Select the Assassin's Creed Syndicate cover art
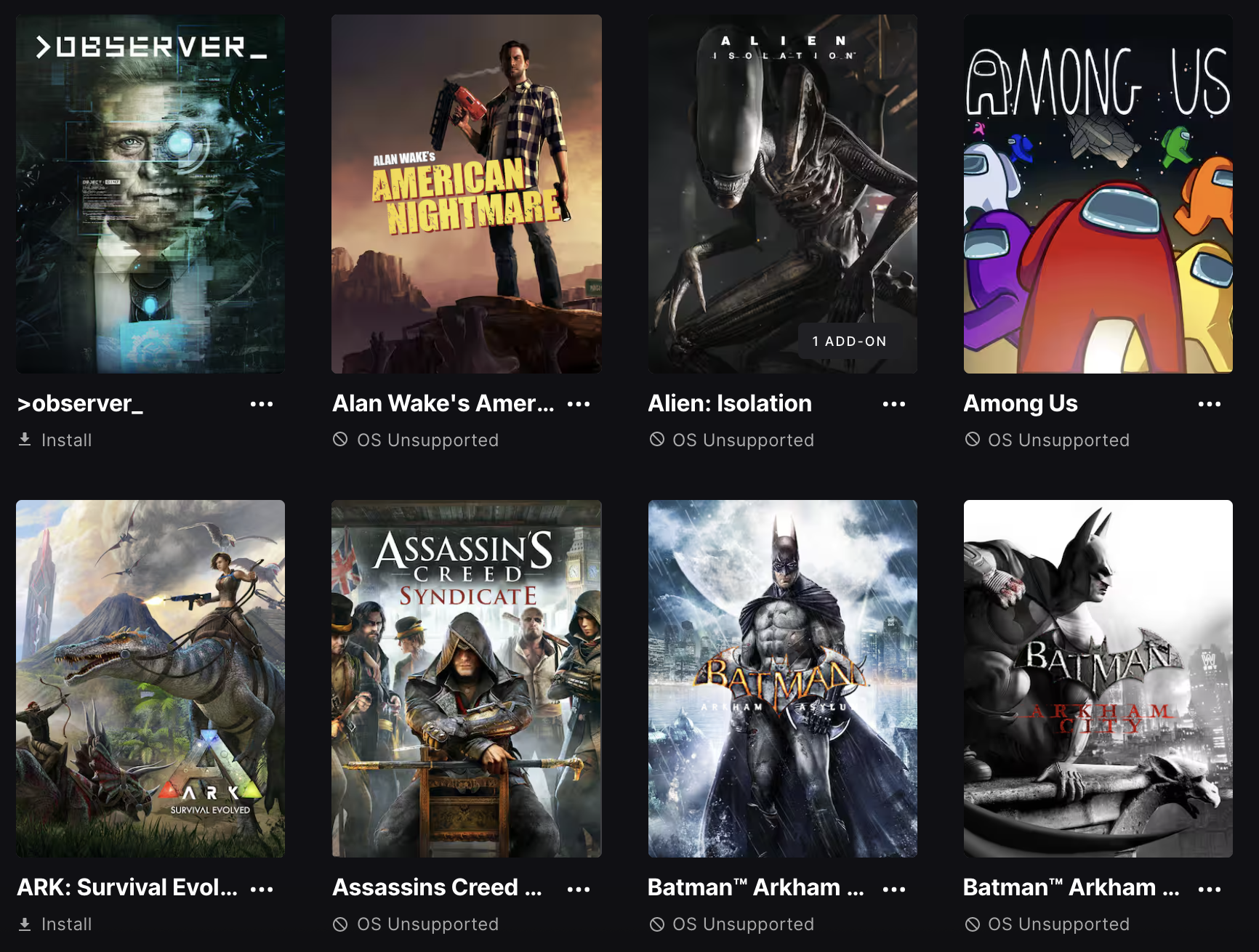The image size is (1259, 952). [x=467, y=679]
